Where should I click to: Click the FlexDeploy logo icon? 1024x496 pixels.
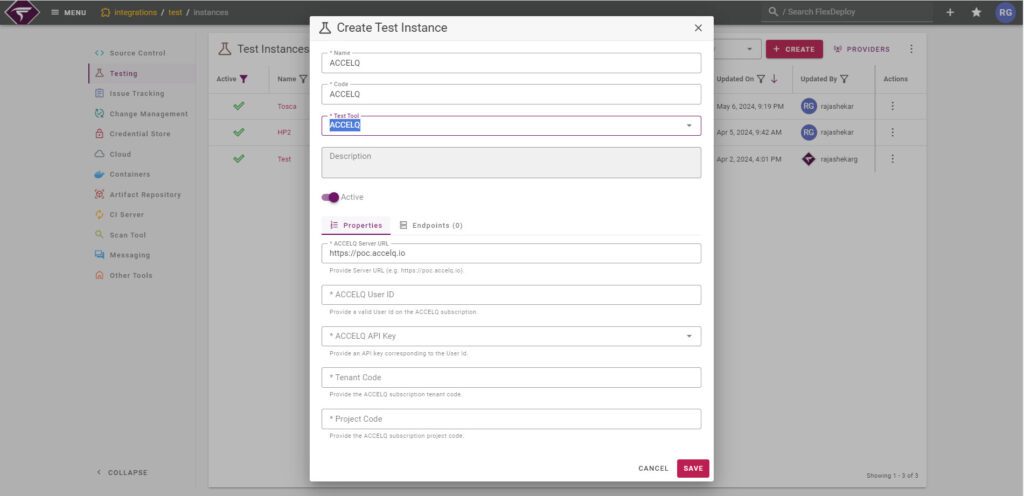pyautogui.click(x=22, y=12)
